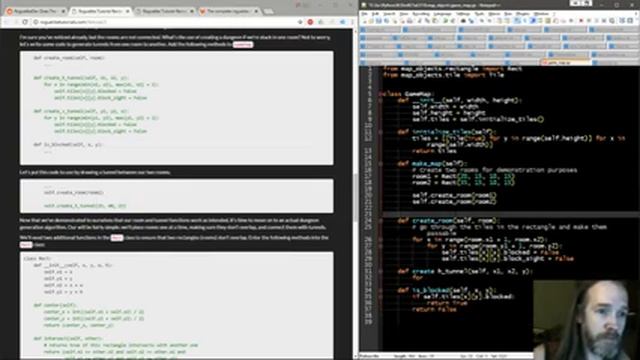Open the Settings menu in Notepad++
Screen dimensions: 640x360
pyautogui.click(x=463, y=13)
